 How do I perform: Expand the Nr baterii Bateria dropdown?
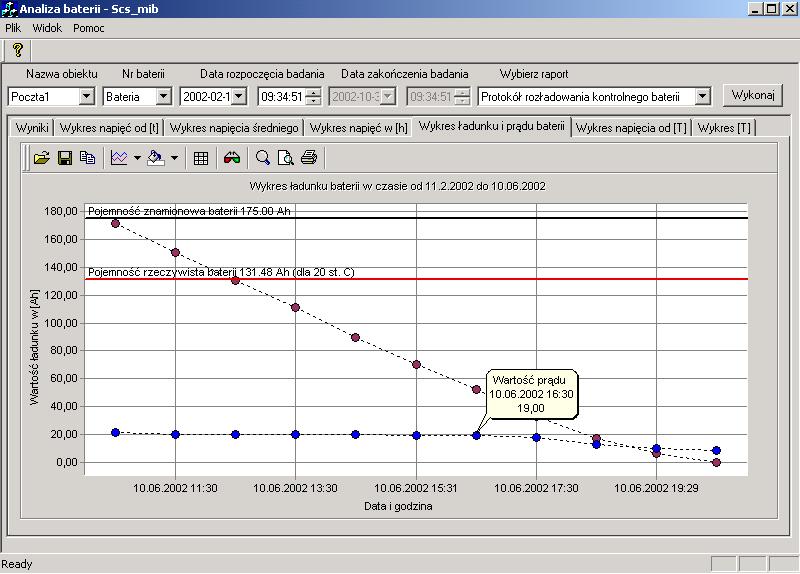tap(163, 96)
